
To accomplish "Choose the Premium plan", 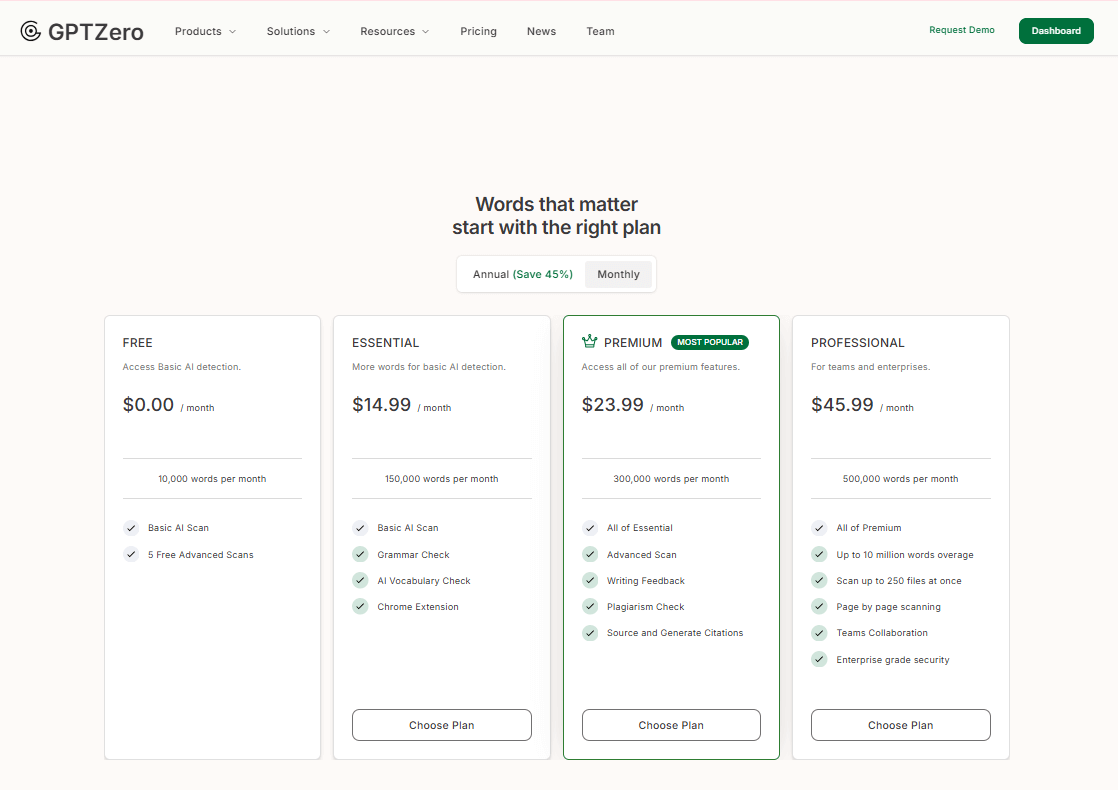I will (x=671, y=725).
